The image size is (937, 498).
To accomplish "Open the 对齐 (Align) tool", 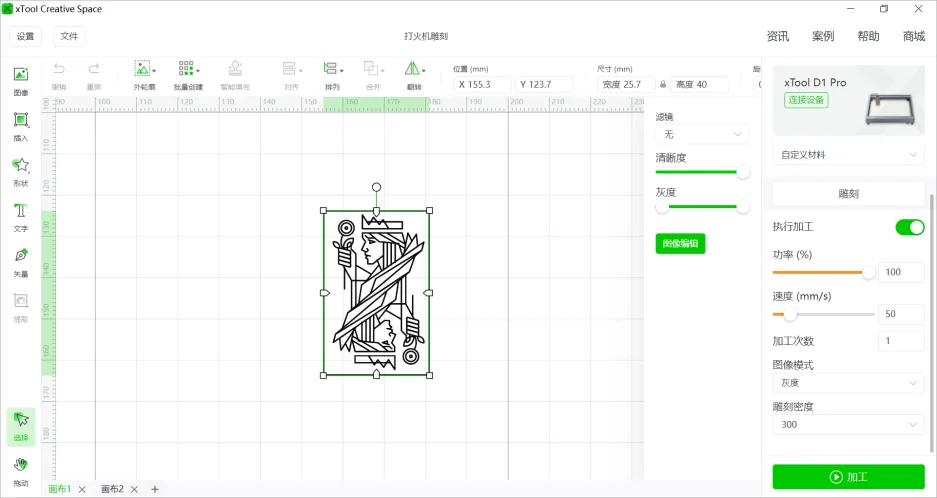I will (292, 75).
